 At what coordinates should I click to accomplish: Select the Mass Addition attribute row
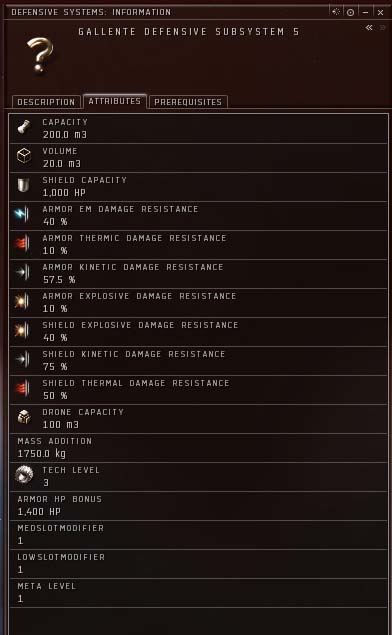pos(198,448)
